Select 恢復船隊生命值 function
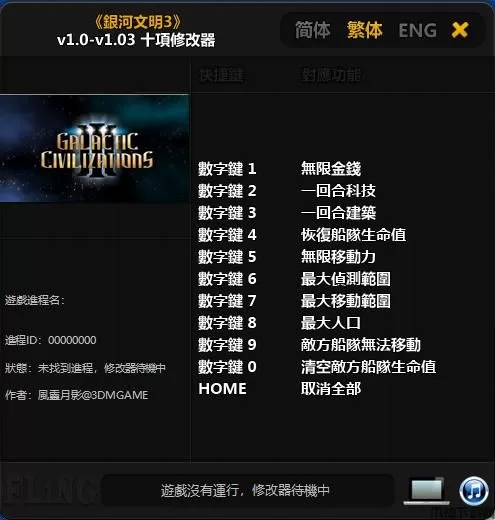This screenshot has height=520, width=495. tap(353, 235)
